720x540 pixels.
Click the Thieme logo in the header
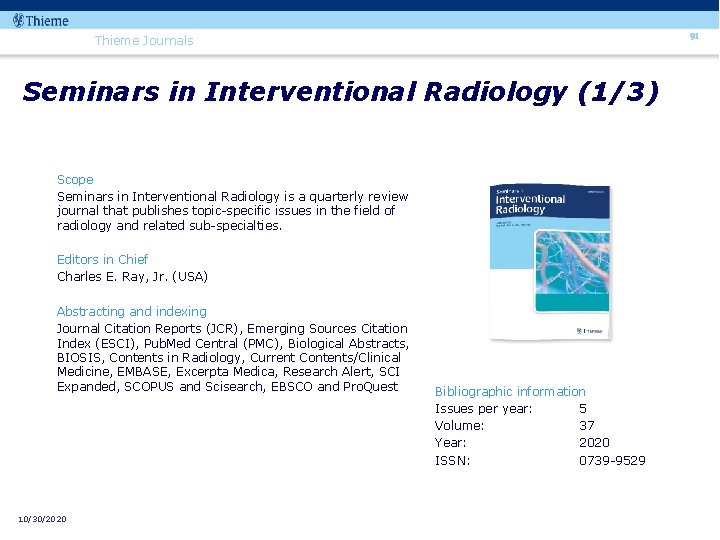click(x=41, y=21)
